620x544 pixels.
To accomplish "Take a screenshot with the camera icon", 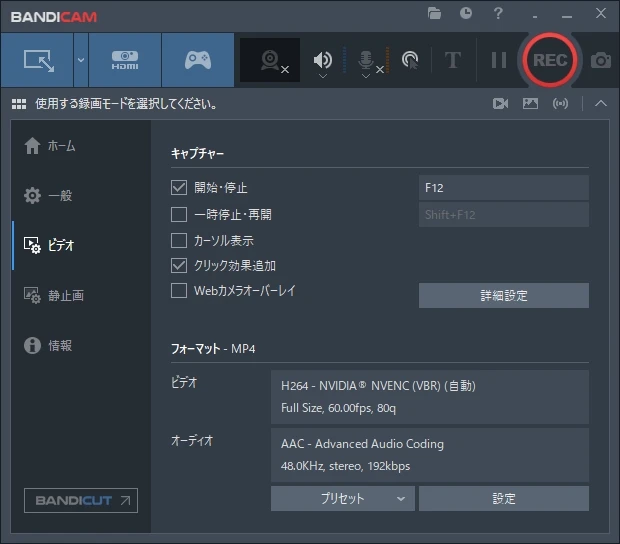I will pyautogui.click(x=600, y=60).
